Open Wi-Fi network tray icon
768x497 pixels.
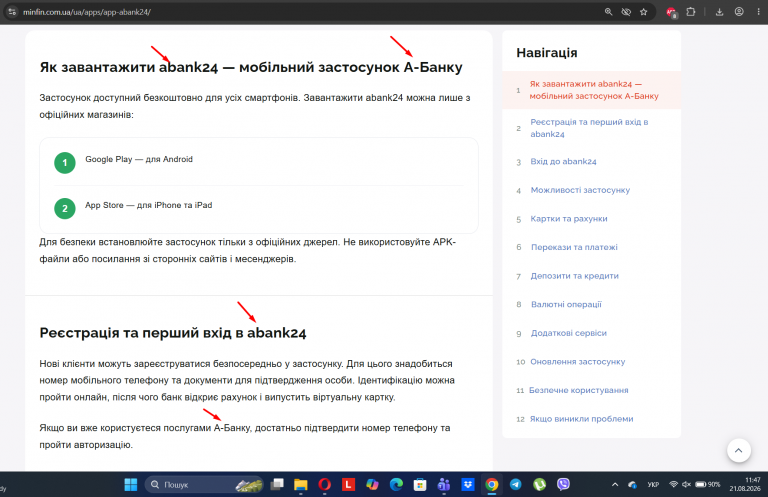673,484
